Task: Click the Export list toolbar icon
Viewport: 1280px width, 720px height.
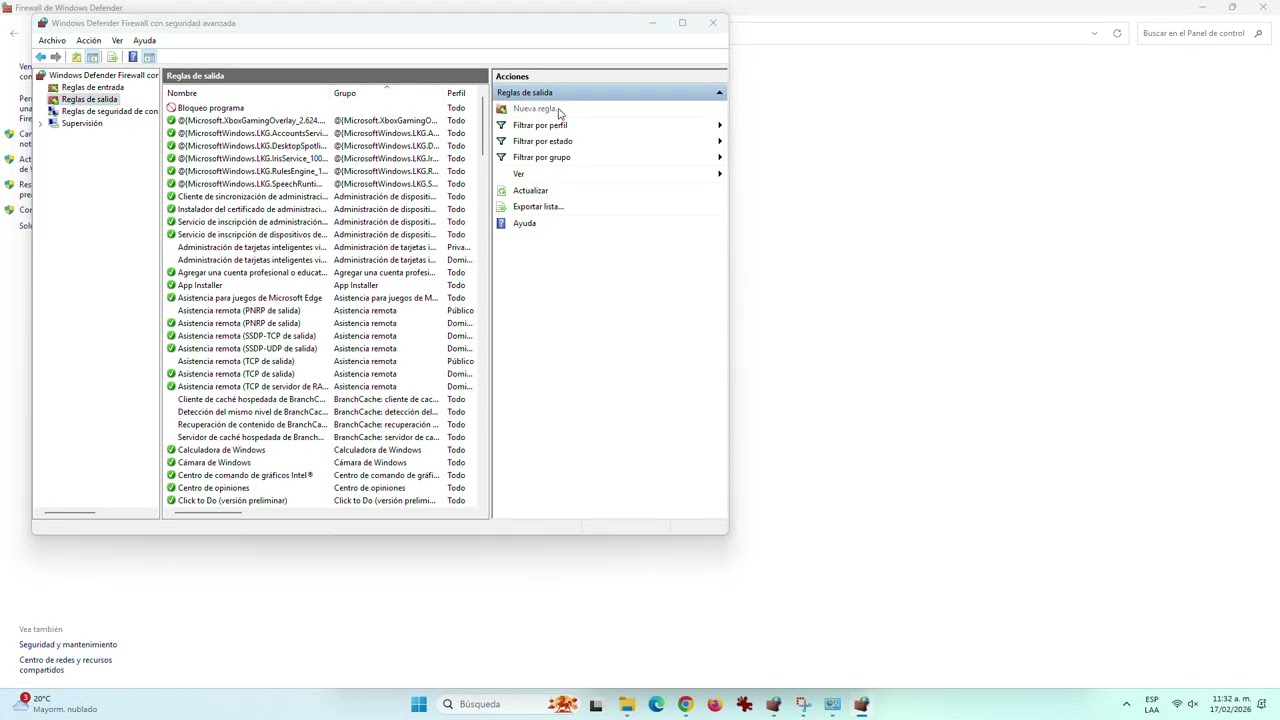Action: [x=112, y=57]
